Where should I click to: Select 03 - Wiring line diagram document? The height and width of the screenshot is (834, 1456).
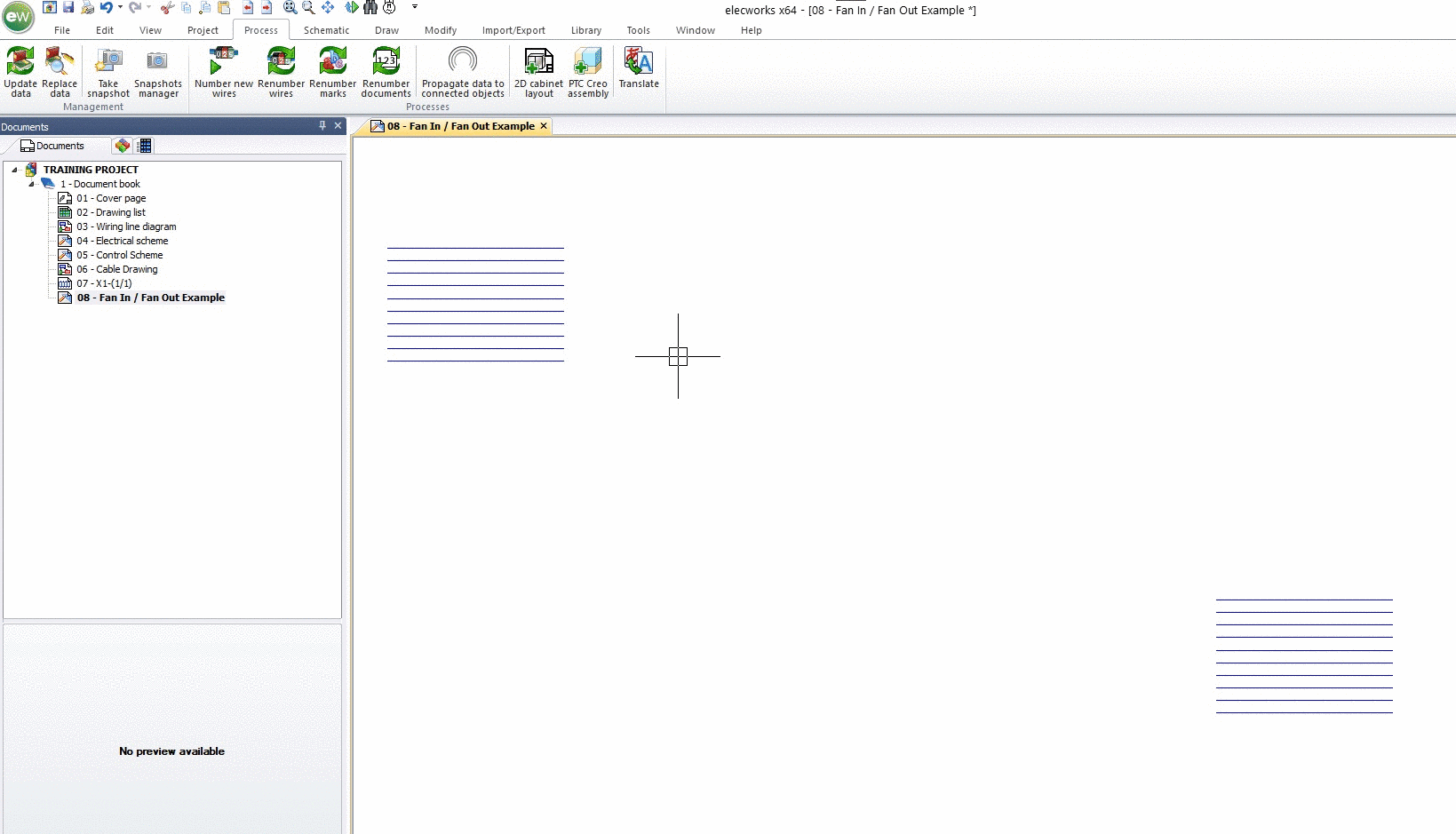[x=126, y=226]
